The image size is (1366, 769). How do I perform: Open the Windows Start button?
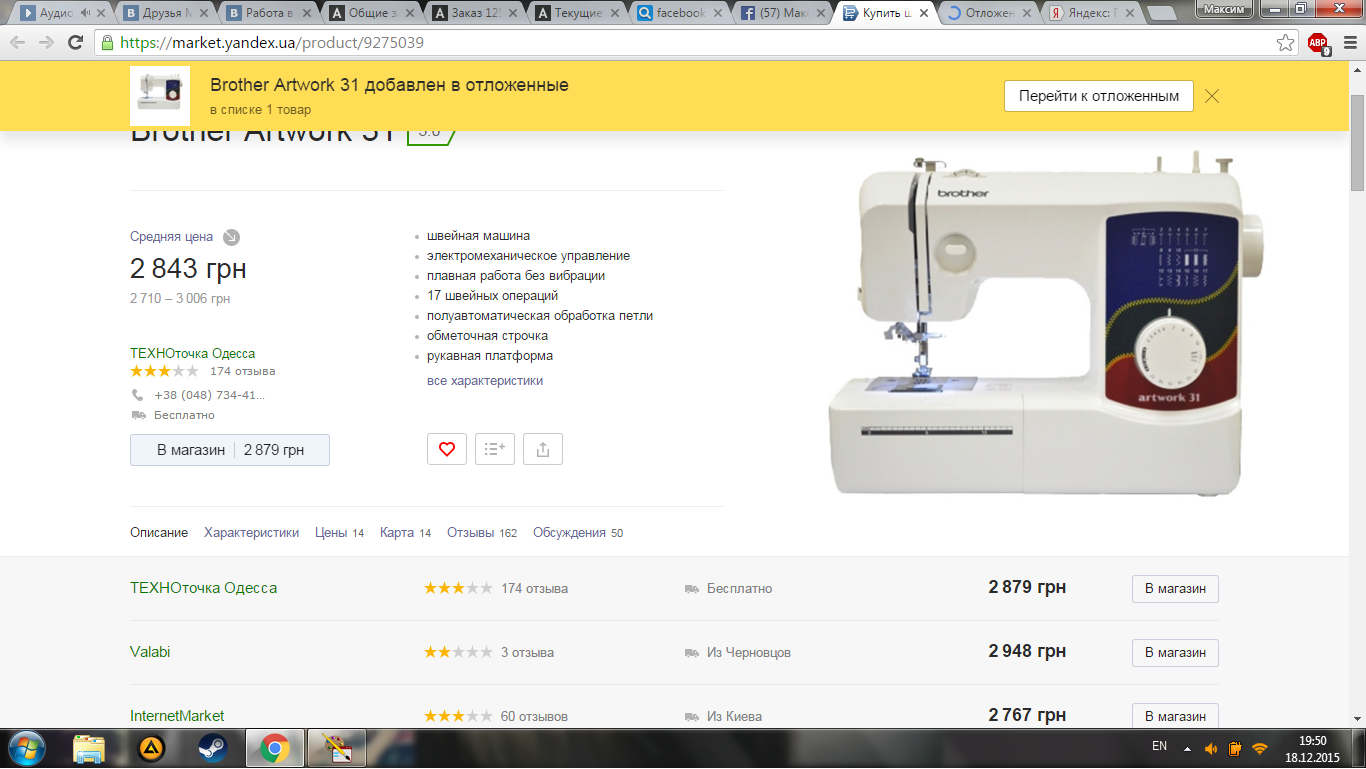(26, 748)
